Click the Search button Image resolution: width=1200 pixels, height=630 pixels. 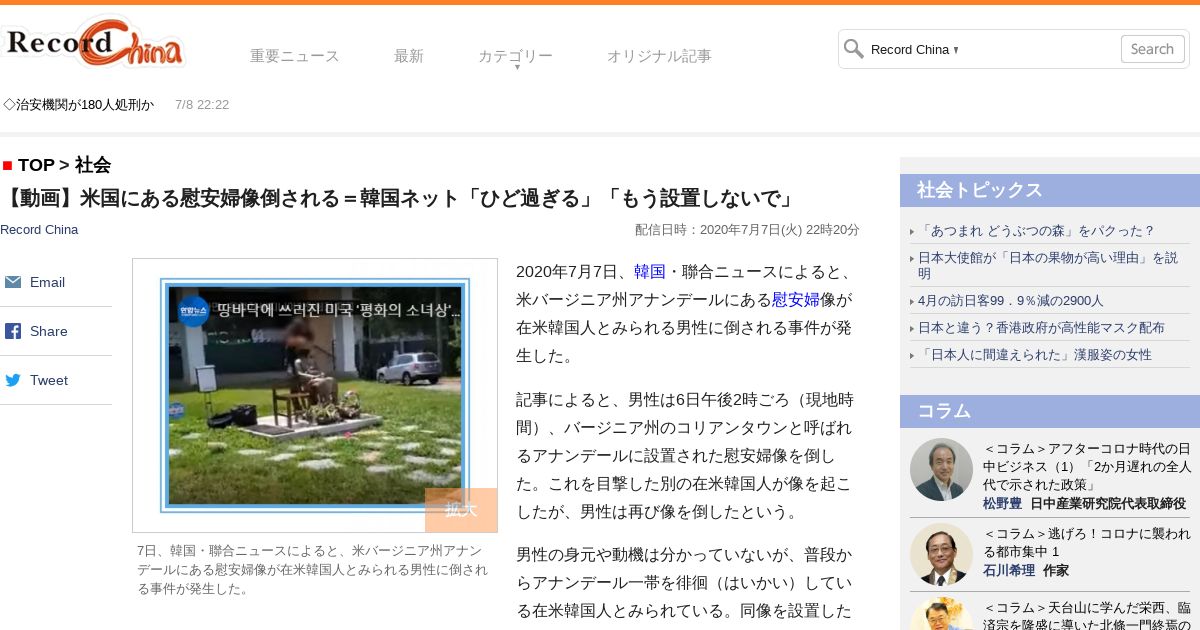click(1152, 49)
